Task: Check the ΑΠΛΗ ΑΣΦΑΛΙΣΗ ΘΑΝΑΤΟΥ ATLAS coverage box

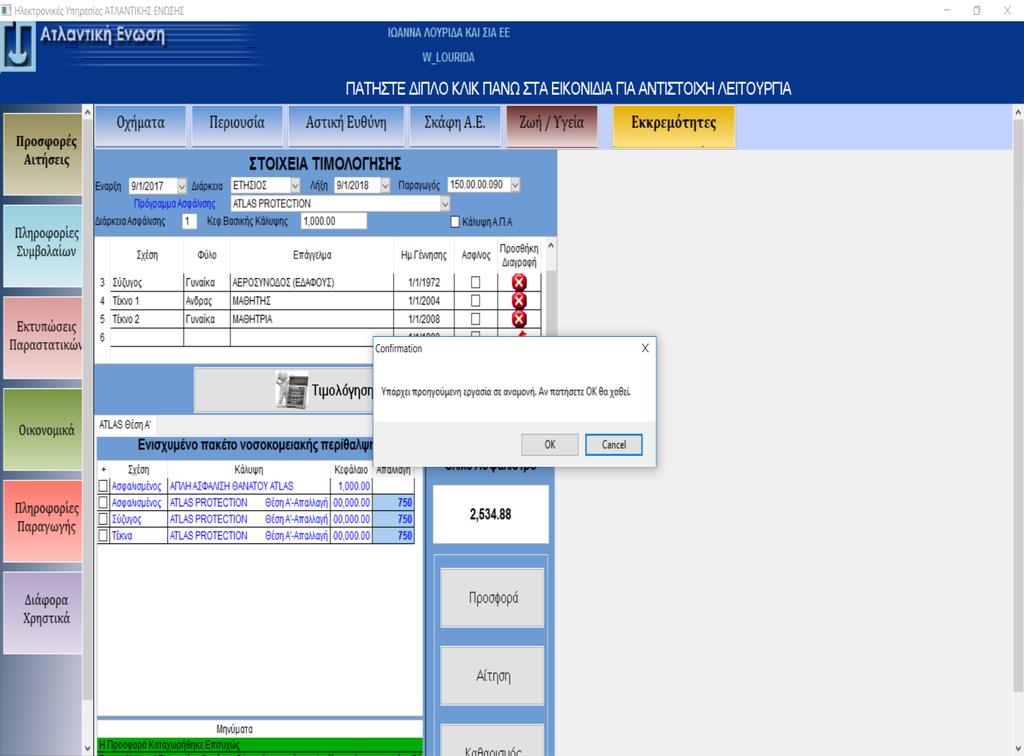Action: pos(103,486)
